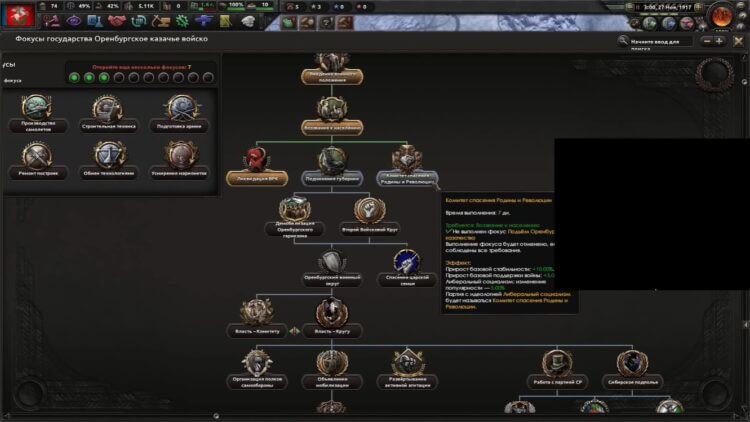The width and height of the screenshot is (750, 422).
Task: Click the stability value 49%
Action: 84,6
